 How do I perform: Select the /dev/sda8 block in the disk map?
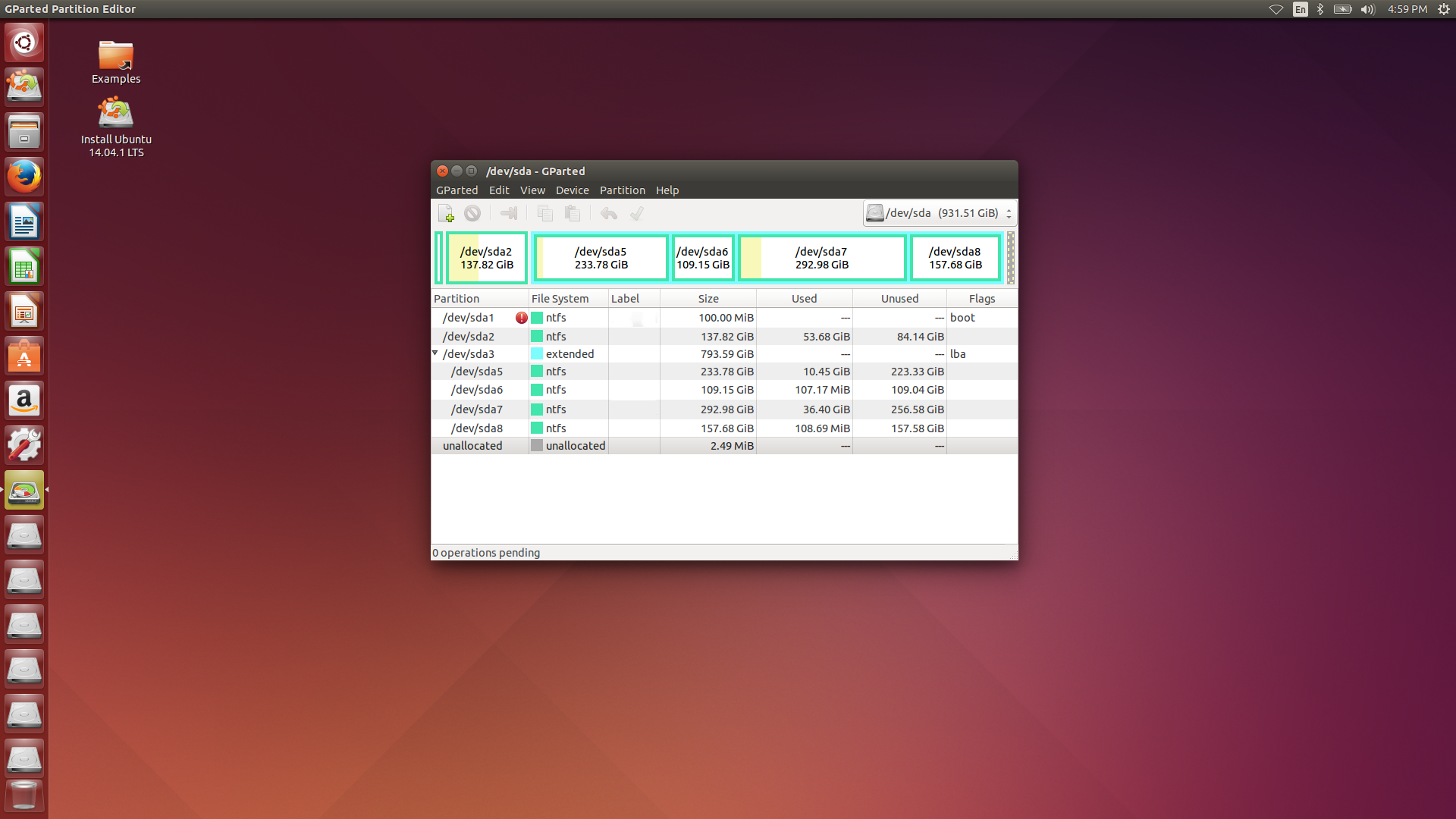955,258
